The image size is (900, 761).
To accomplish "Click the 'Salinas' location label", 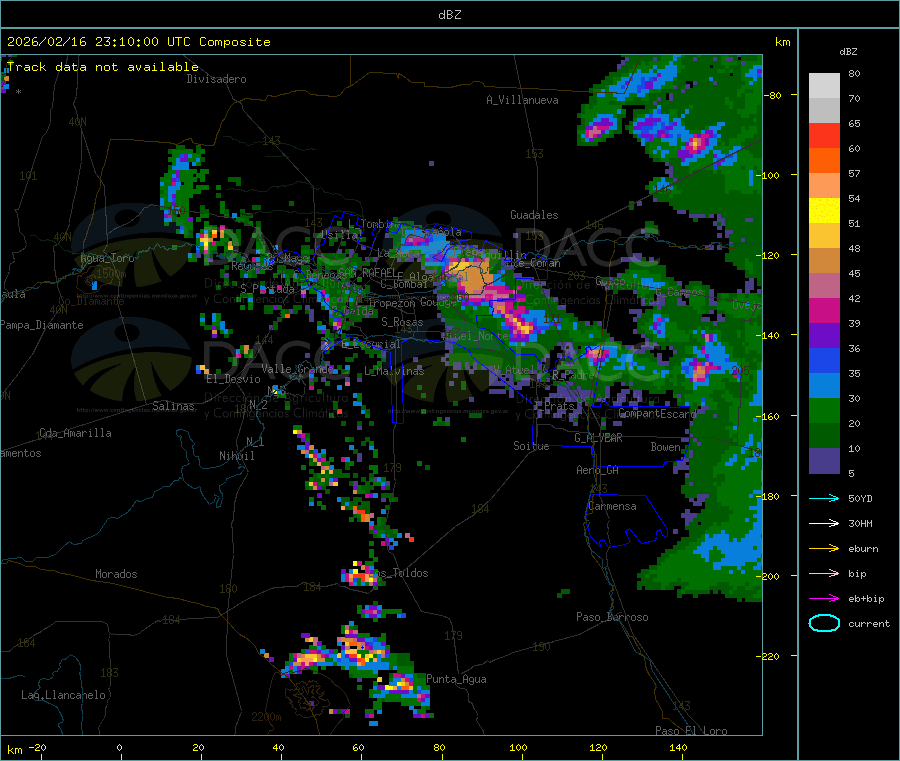I will [x=173, y=406].
